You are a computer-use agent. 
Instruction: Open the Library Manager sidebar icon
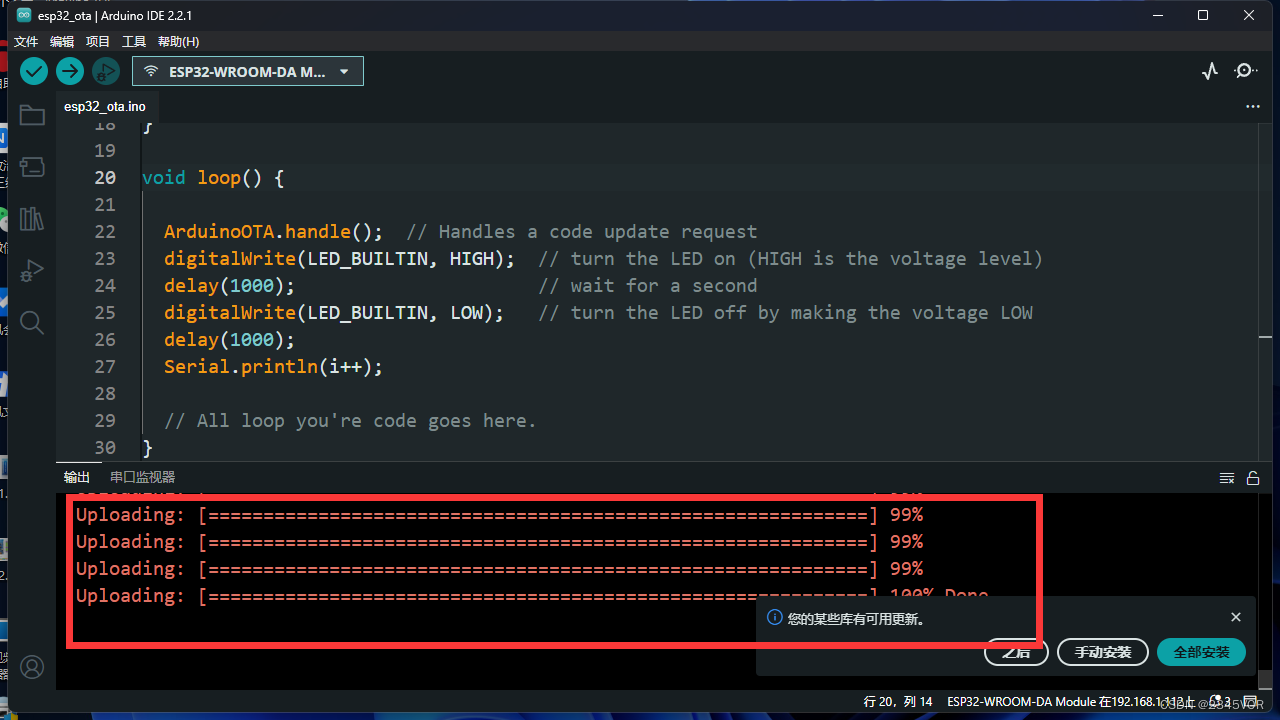coord(32,219)
